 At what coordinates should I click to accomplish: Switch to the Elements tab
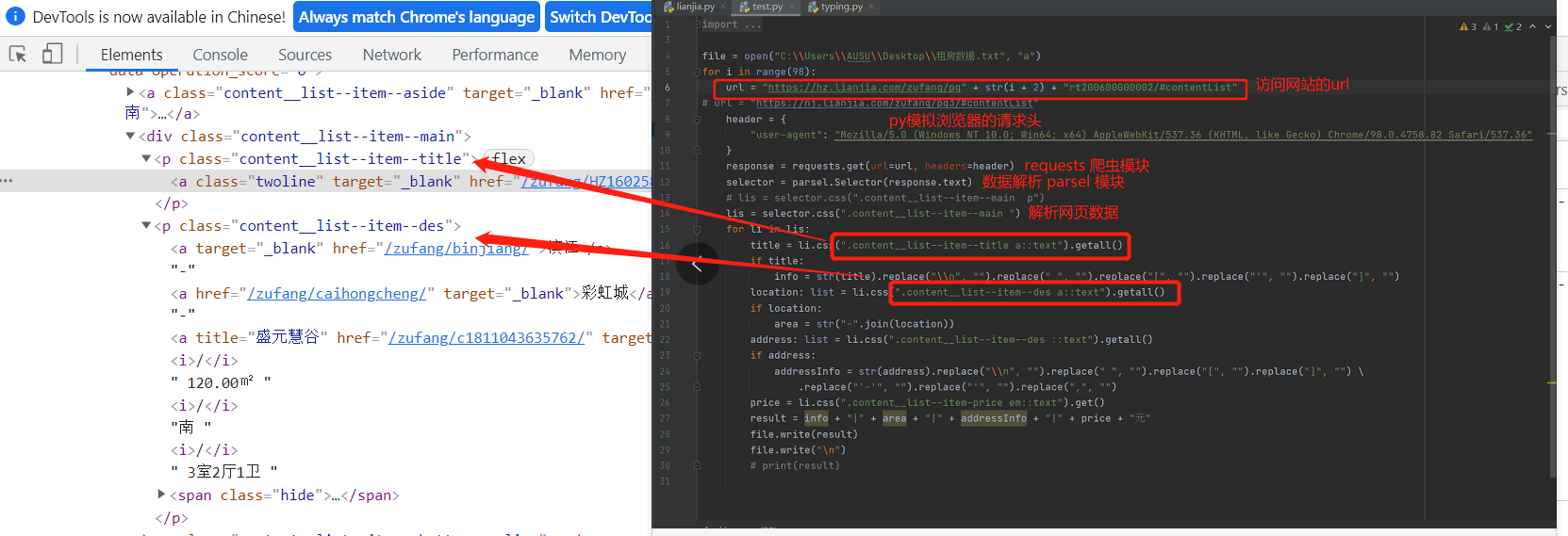point(131,55)
